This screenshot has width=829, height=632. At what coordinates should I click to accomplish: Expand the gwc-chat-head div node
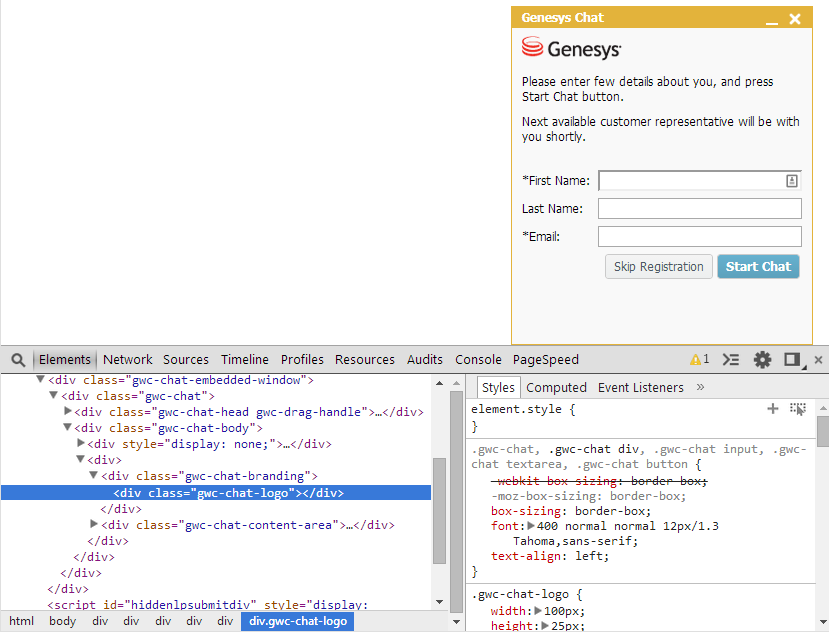click(68, 411)
